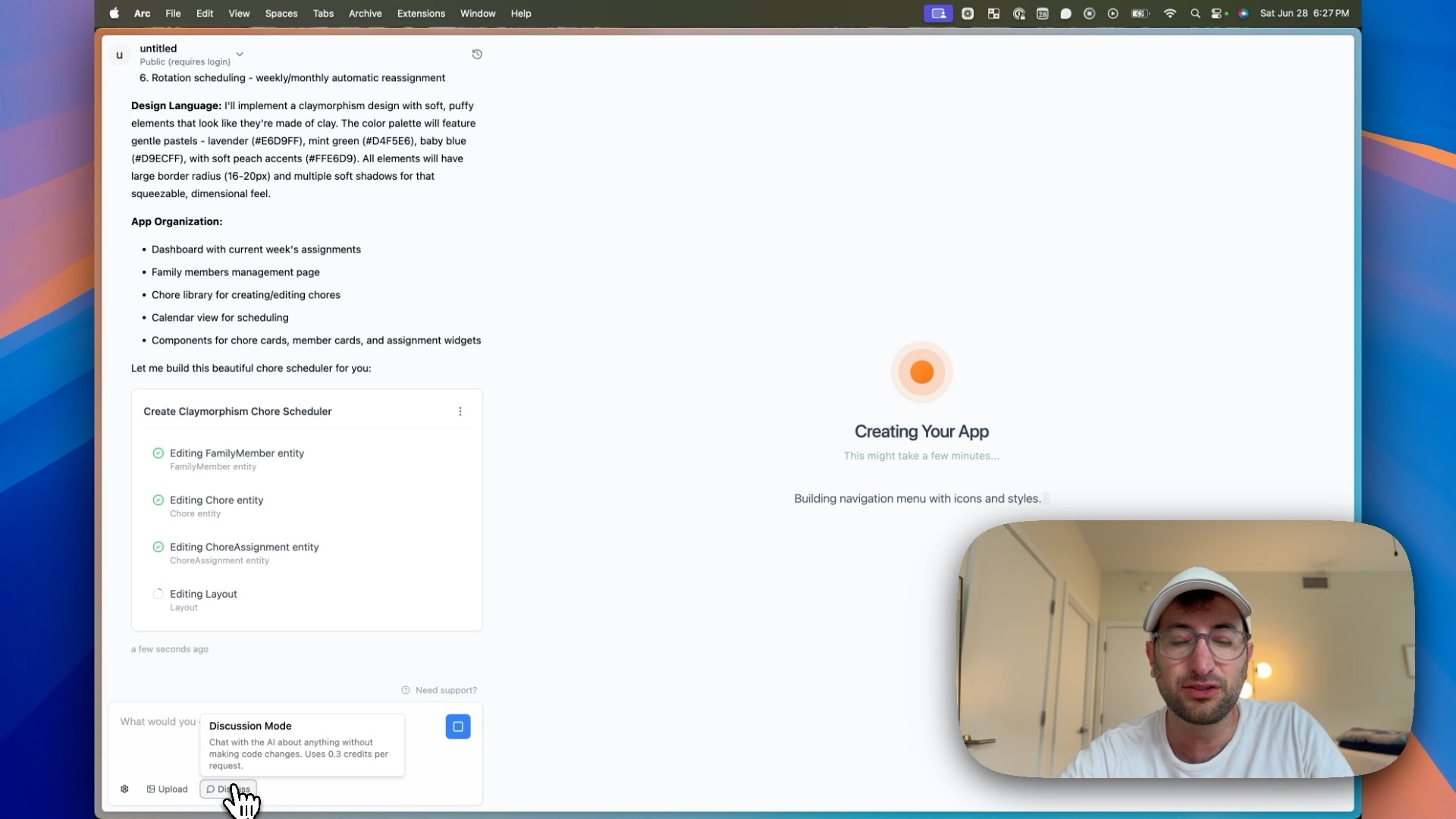Toggle Discussion Mode with the Discuss control

pos(227,789)
